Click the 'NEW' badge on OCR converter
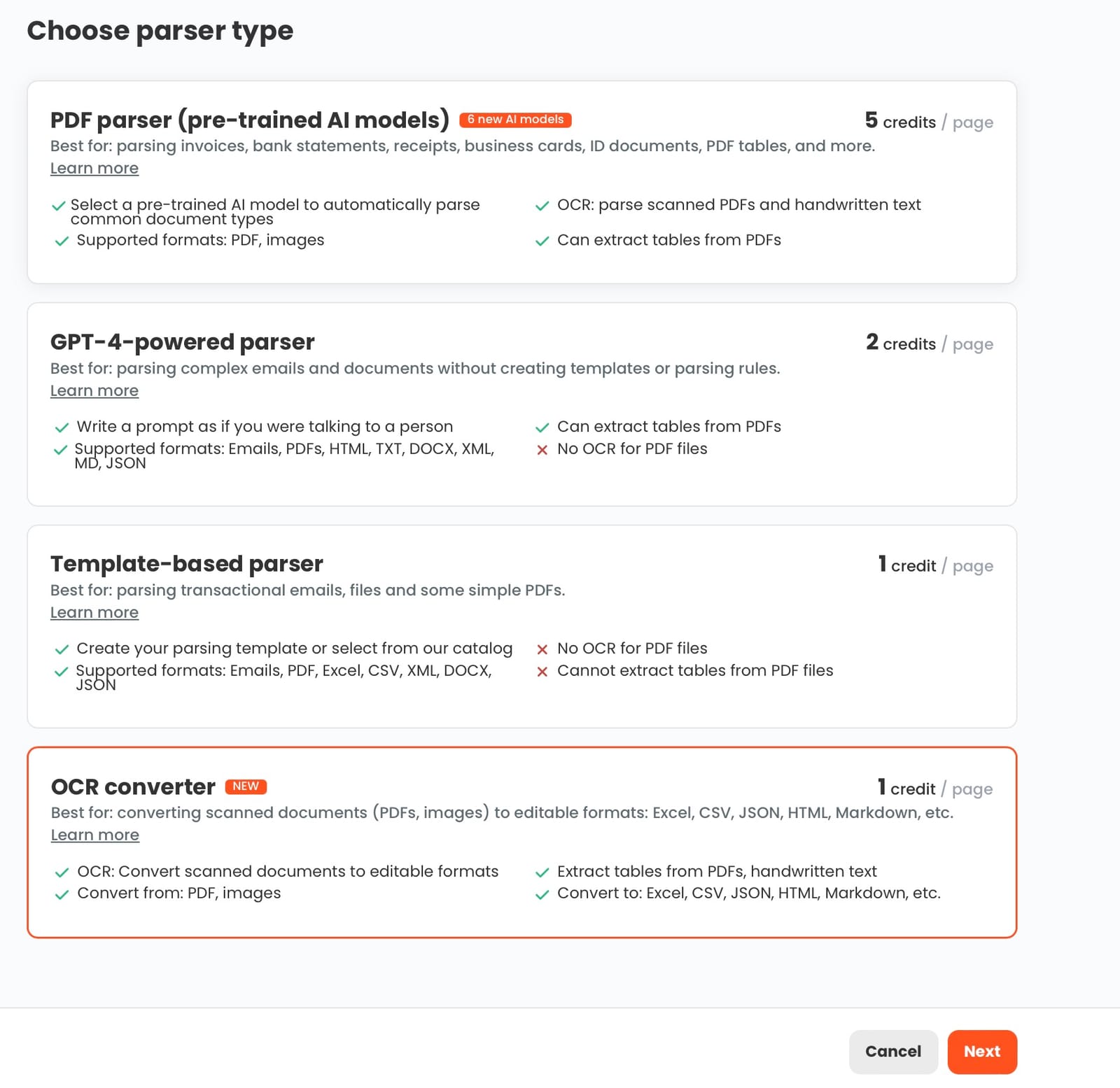 coord(245,786)
